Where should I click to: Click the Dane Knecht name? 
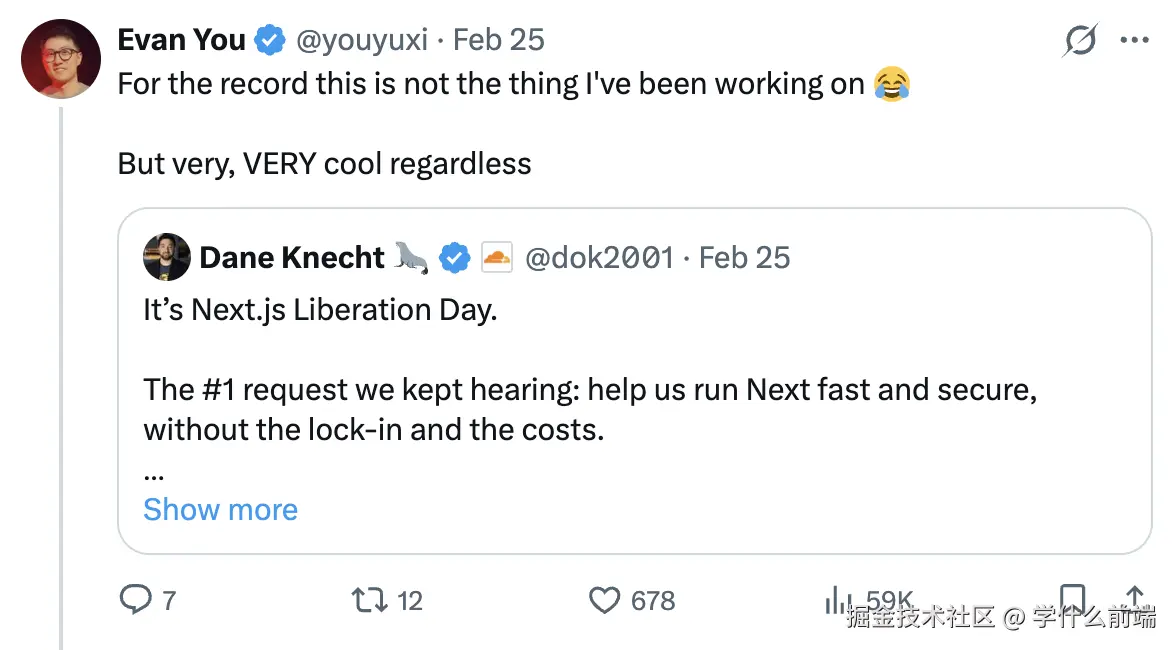[x=291, y=258]
